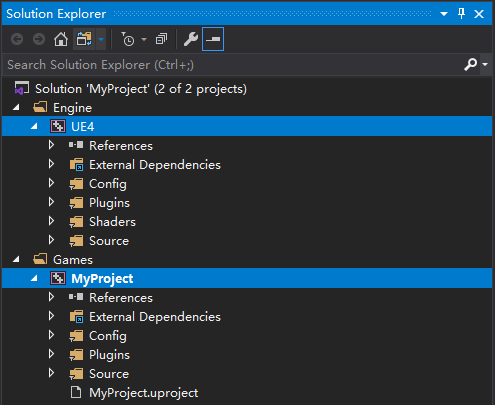The height and width of the screenshot is (405, 495).
Task: Click the Auto Hide pin icon
Action: pos(461,14)
